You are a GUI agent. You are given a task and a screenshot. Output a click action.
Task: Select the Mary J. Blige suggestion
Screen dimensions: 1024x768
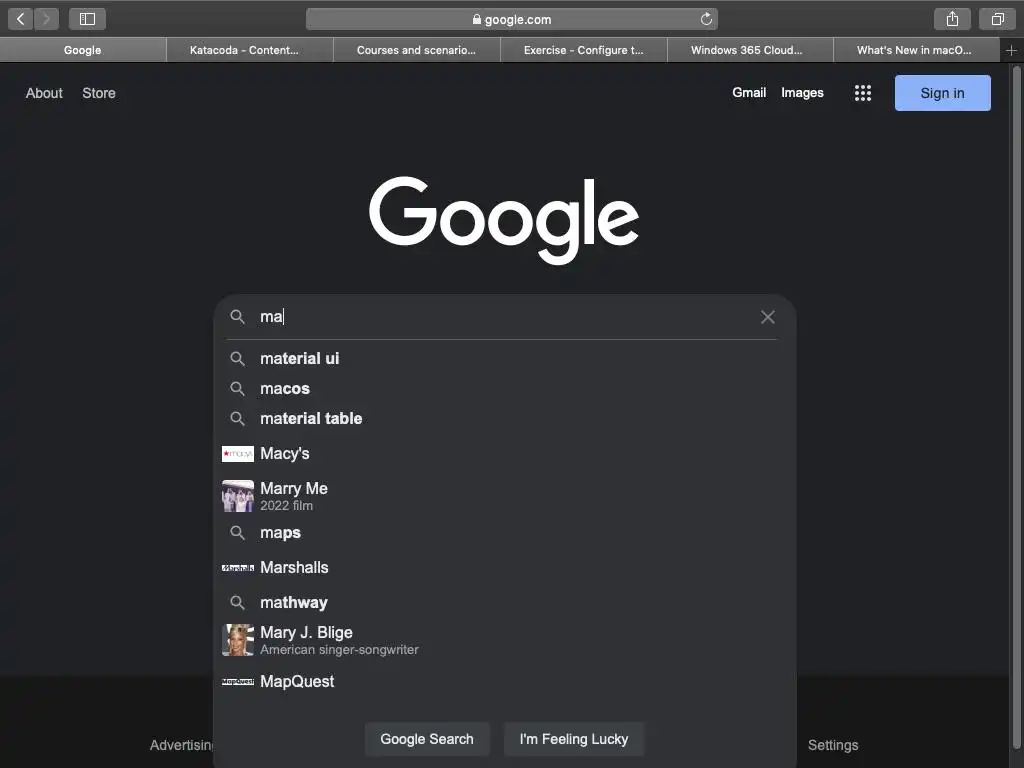click(505, 640)
